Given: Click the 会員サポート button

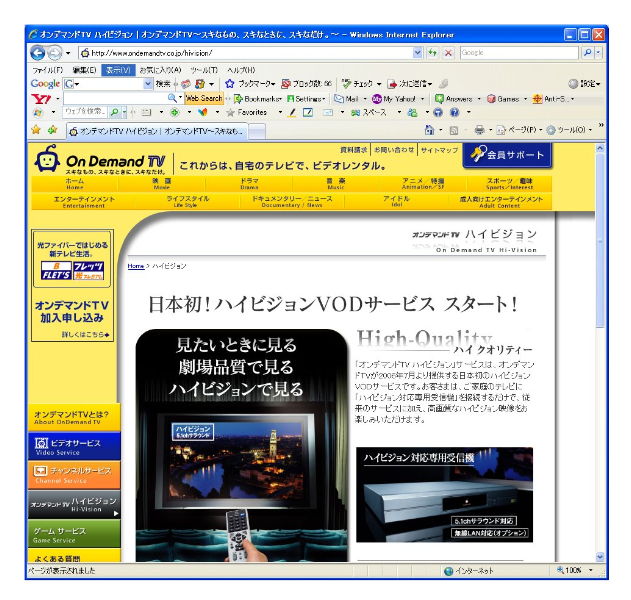Looking at the screenshot, I should tap(507, 155).
